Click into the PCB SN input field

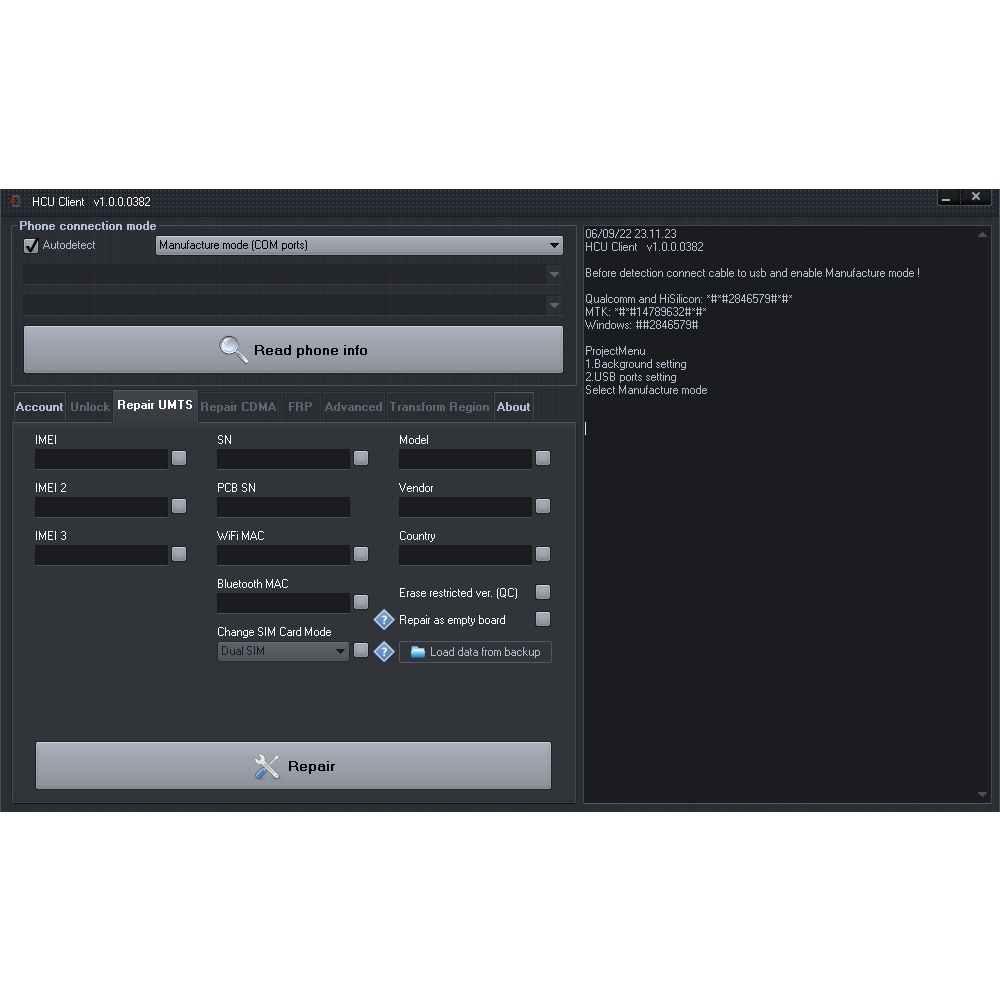pos(283,506)
